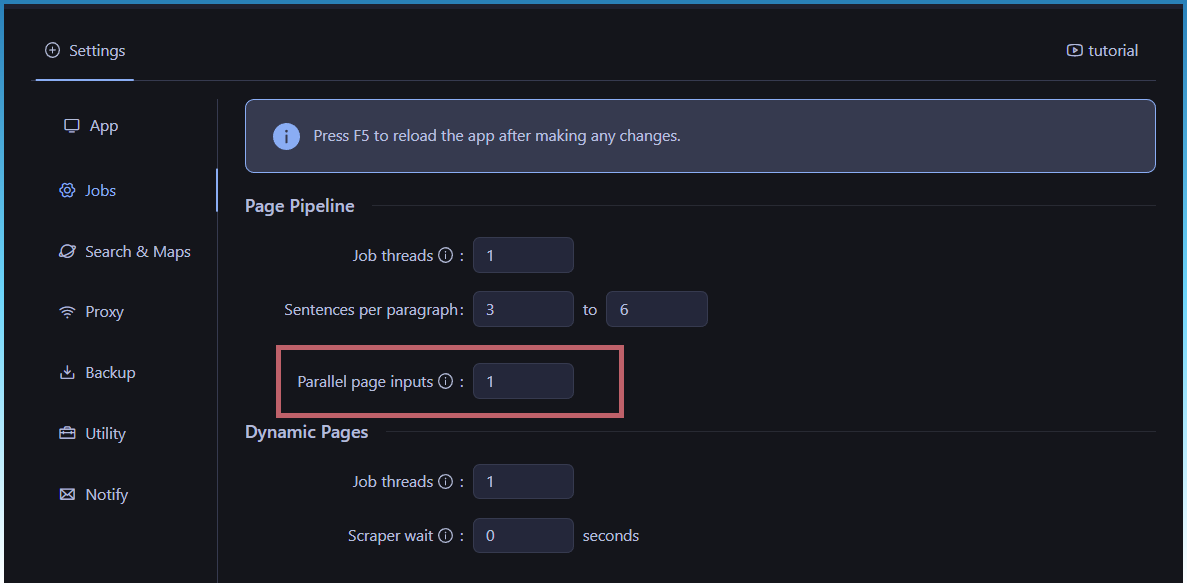Screen dimensions: 1187x587
Task: Click the Parallel page inputs field
Action: (523, 382)
